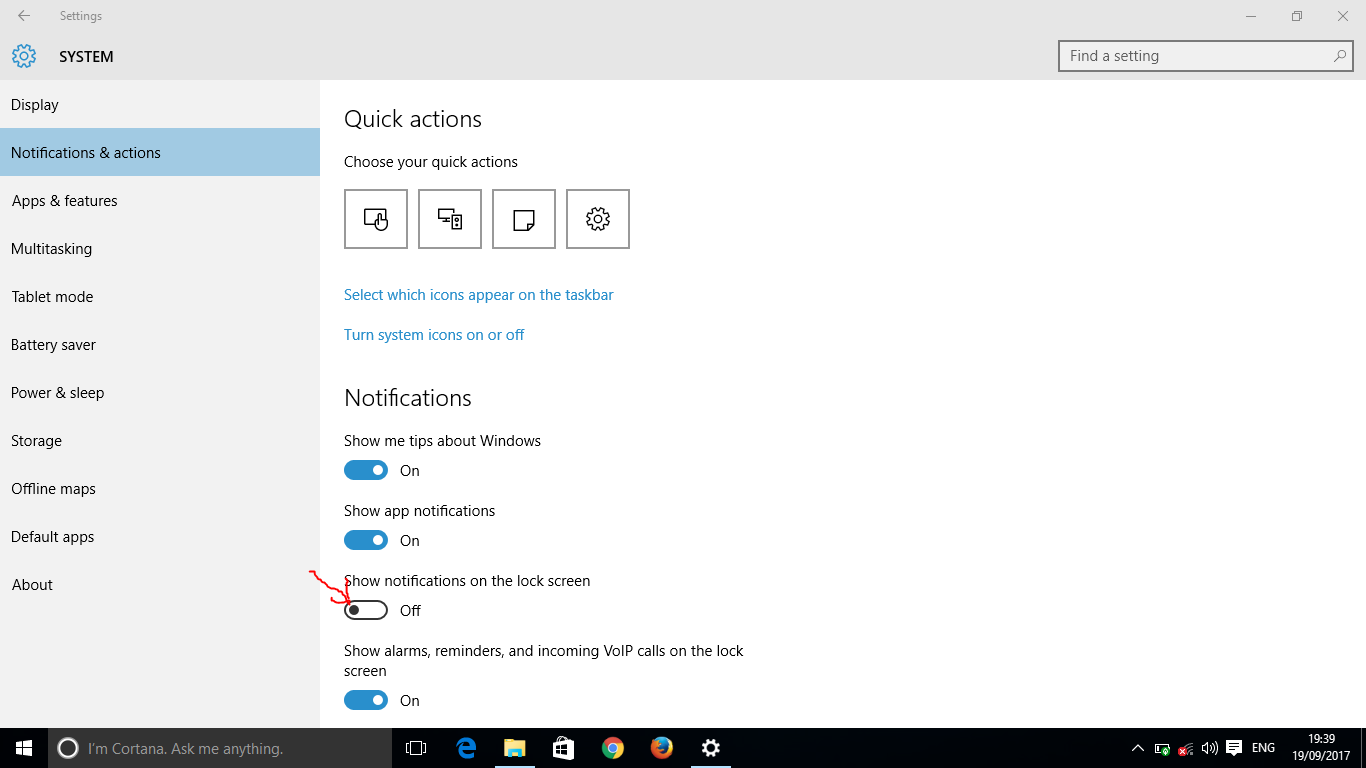
Task: Open Action Center from the system tray
Action: [1232, 747]
